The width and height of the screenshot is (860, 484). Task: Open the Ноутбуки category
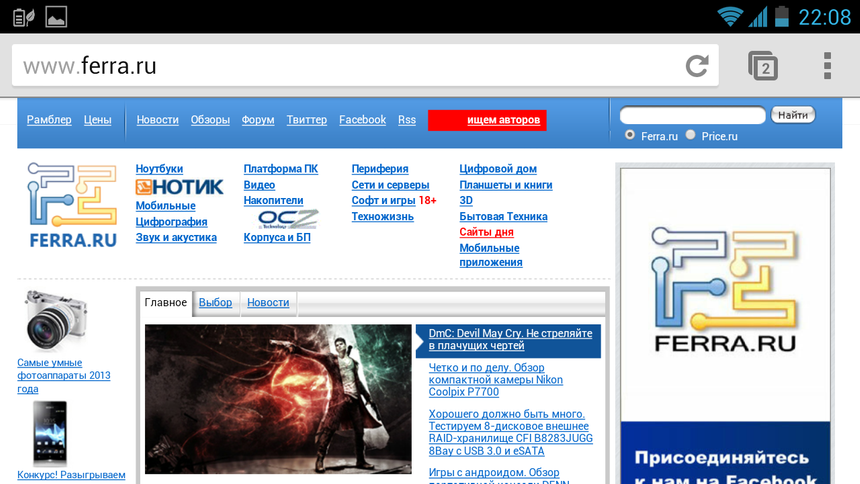(160, 169)
